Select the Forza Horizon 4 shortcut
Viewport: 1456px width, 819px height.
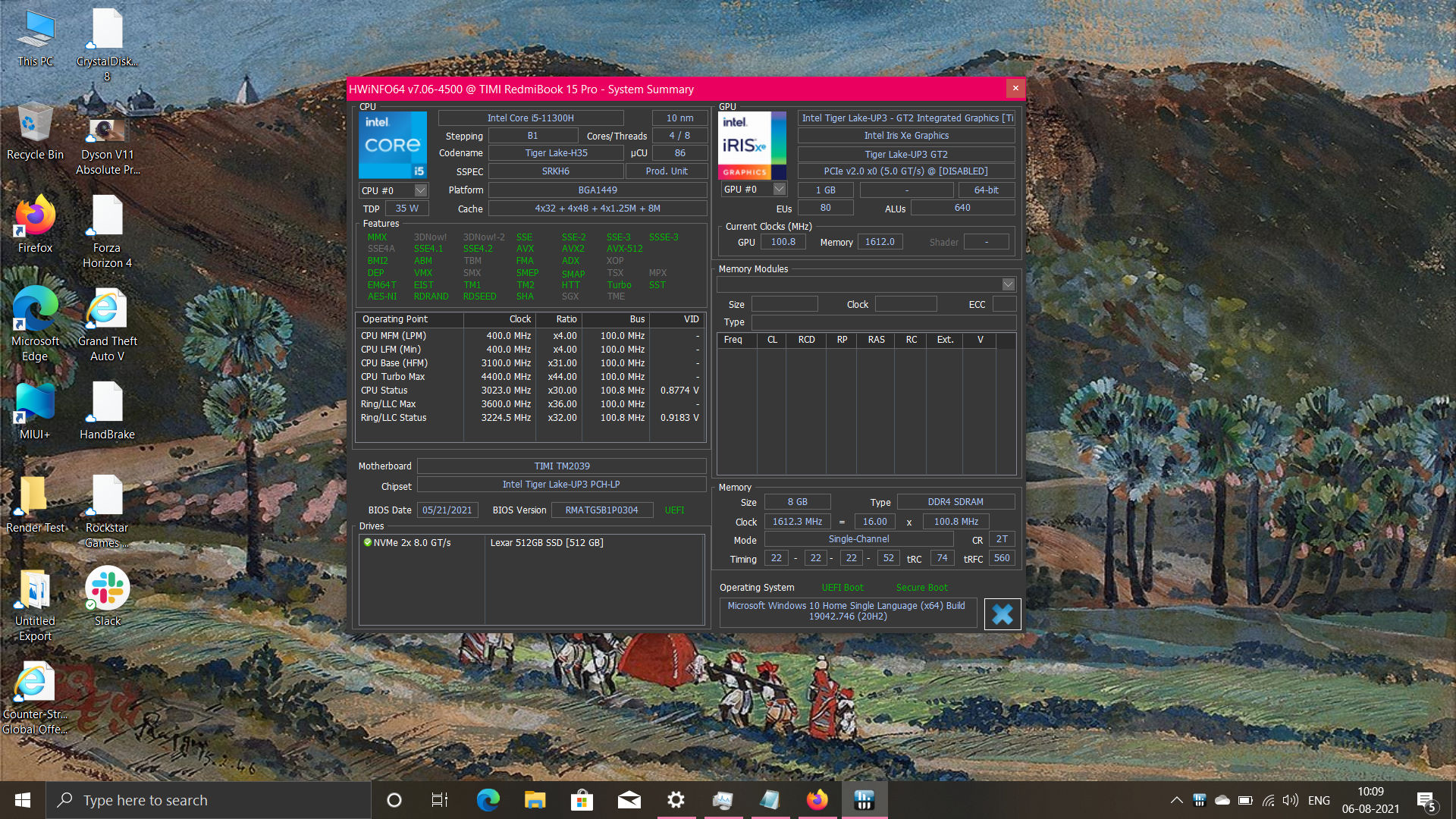tap(107, 232)
